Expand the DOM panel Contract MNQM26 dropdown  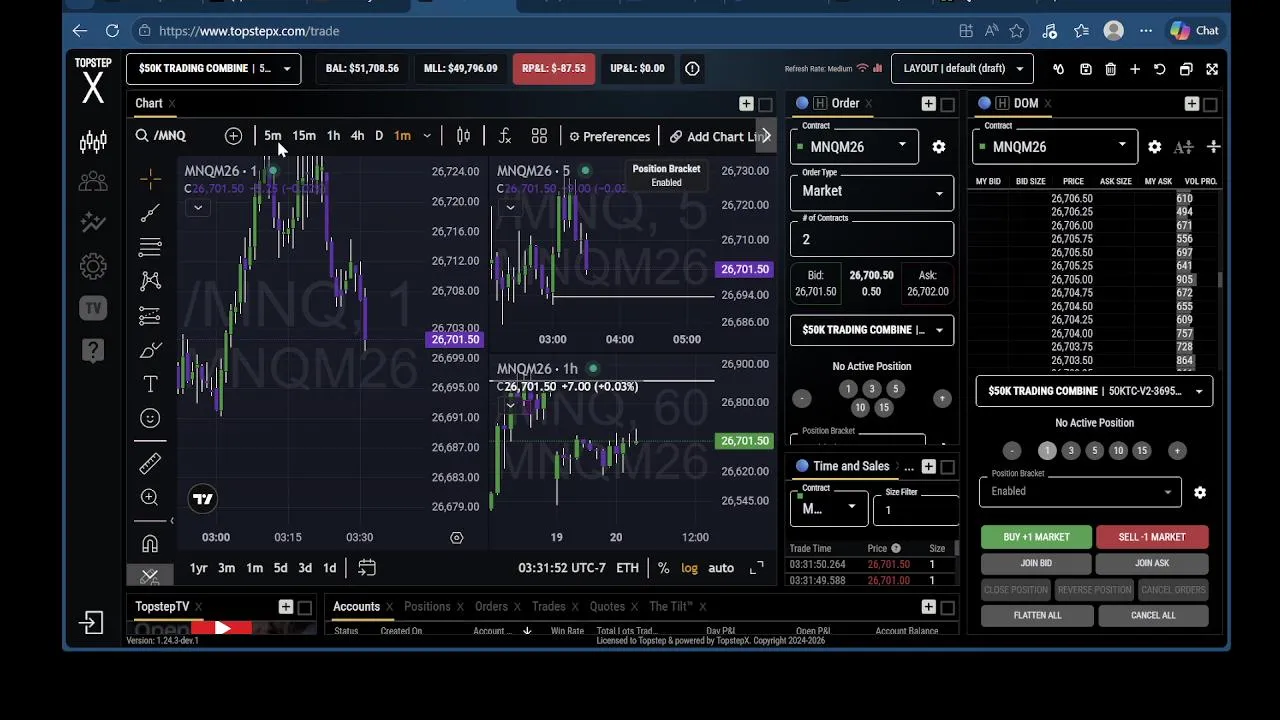[x=1054, y=146]
